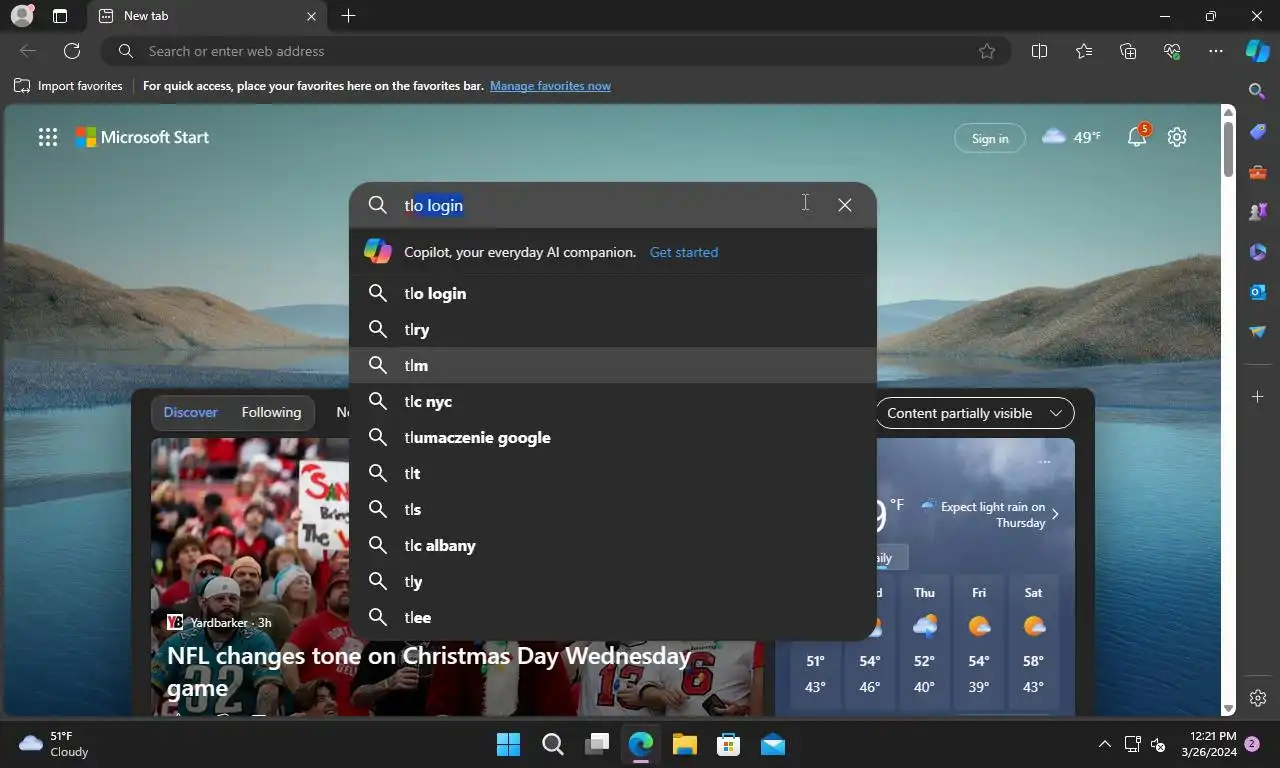Open the tab actions menu icon
Screen dimensions: 1280x768
(60, 16)
